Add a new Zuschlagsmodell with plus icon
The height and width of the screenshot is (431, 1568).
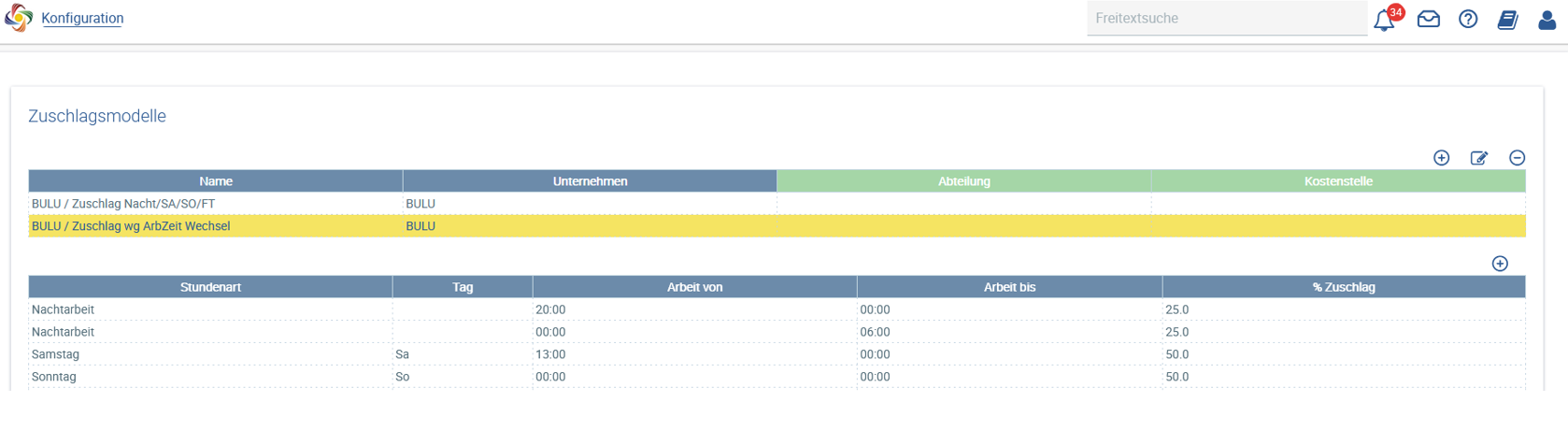[1441, 158]
